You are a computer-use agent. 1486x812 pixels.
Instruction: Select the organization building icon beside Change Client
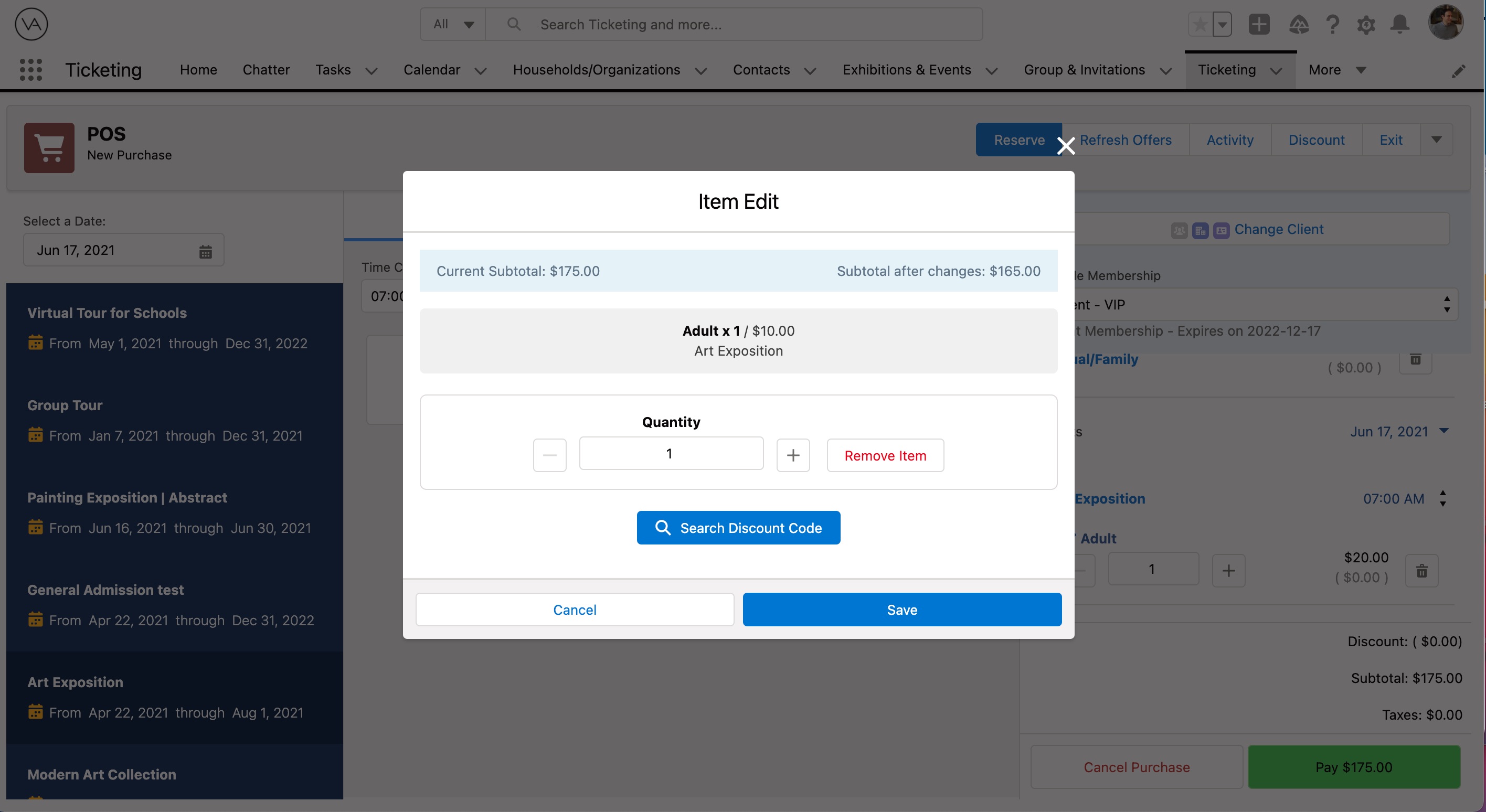coord(1201,230)
